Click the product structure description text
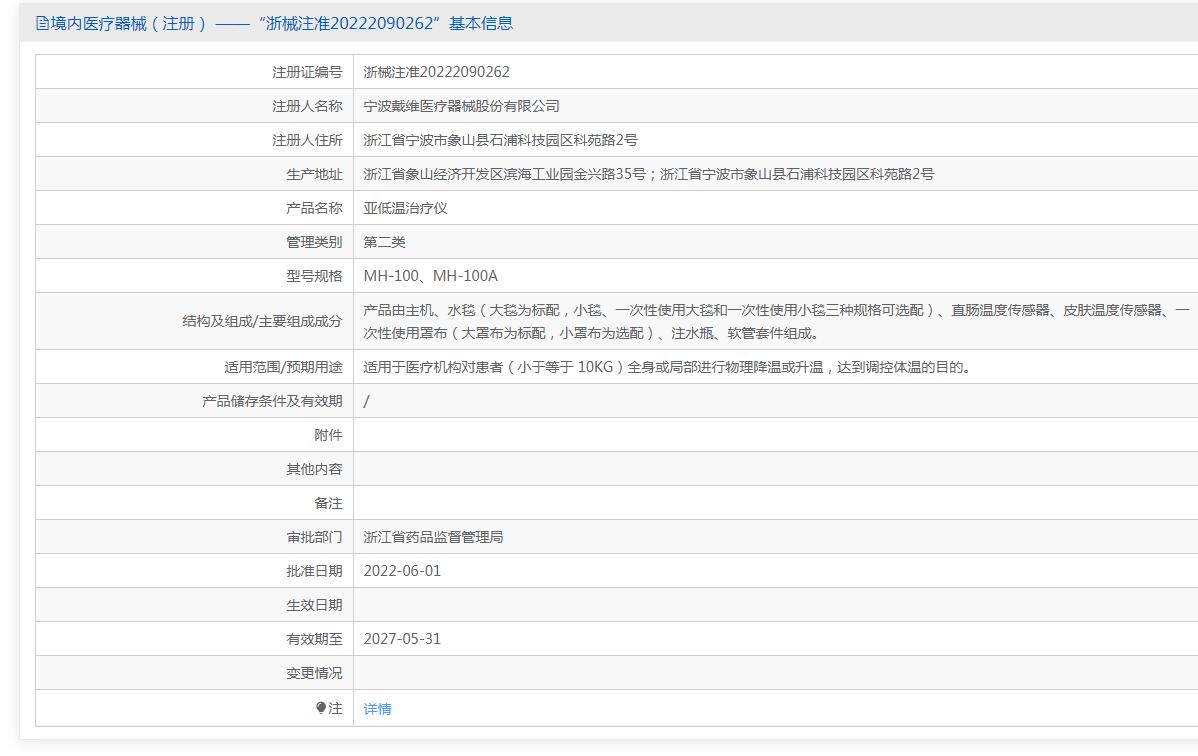1198x756 pixels. [x=775, y=322]
